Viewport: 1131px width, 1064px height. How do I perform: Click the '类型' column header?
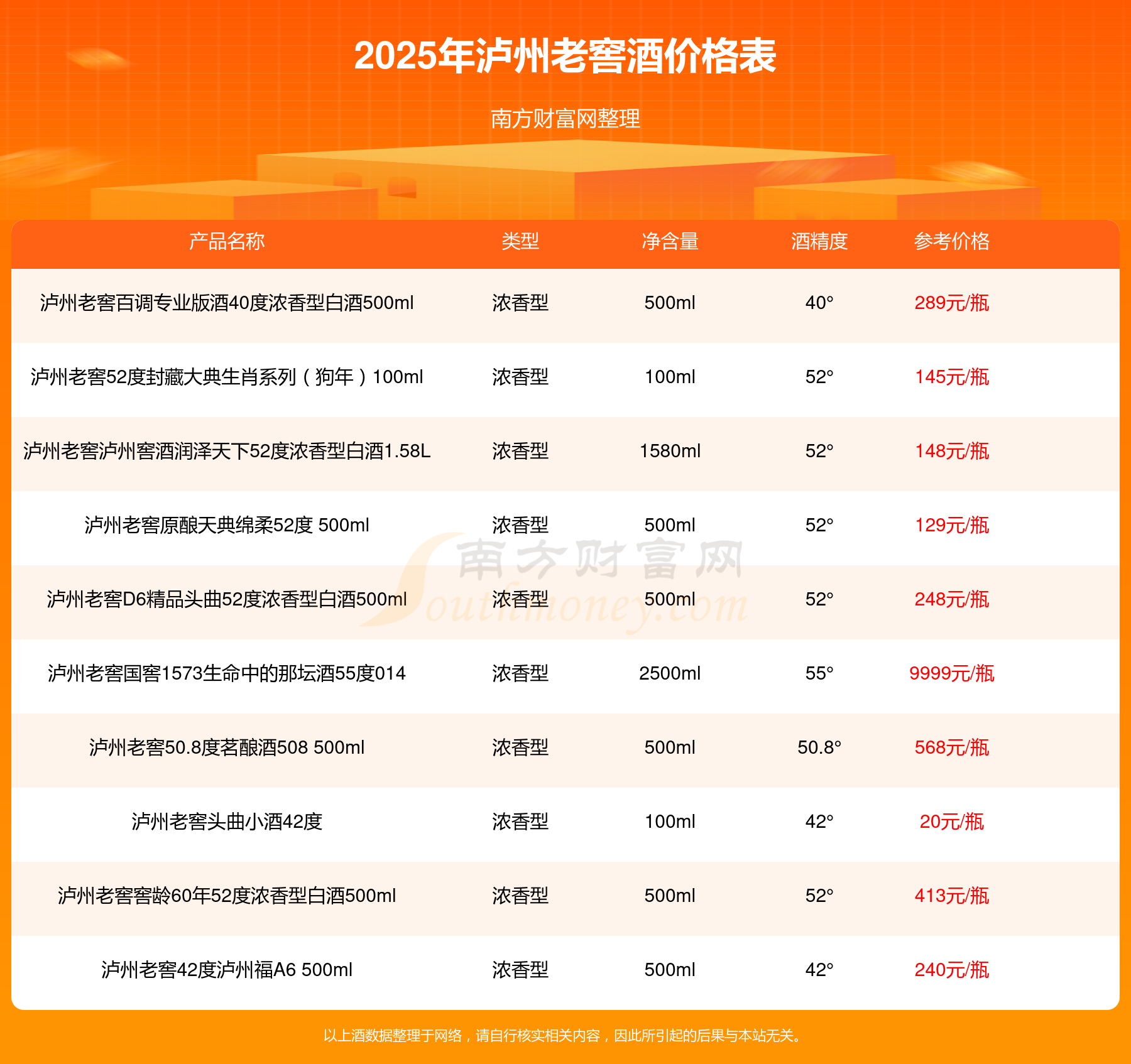pos(520,241)
